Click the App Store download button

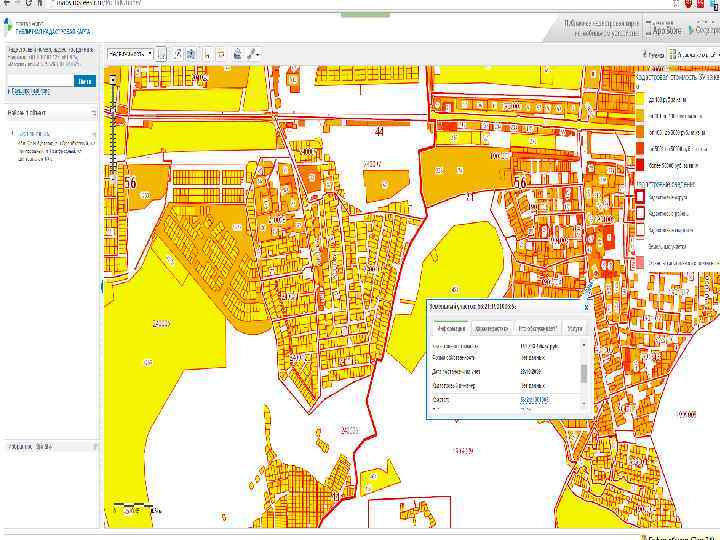click(663, 28)
